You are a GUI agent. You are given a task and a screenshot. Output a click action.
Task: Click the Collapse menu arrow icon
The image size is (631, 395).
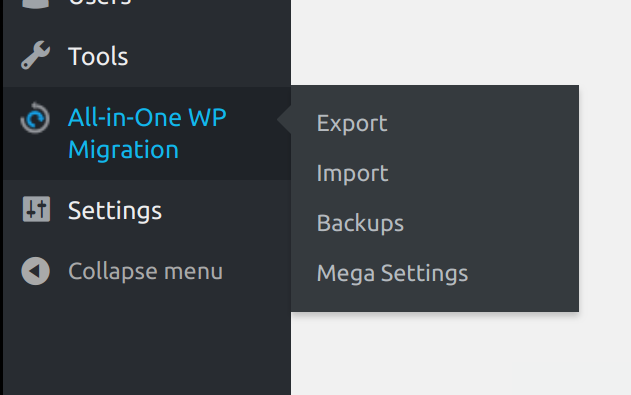tap(35, 271)
